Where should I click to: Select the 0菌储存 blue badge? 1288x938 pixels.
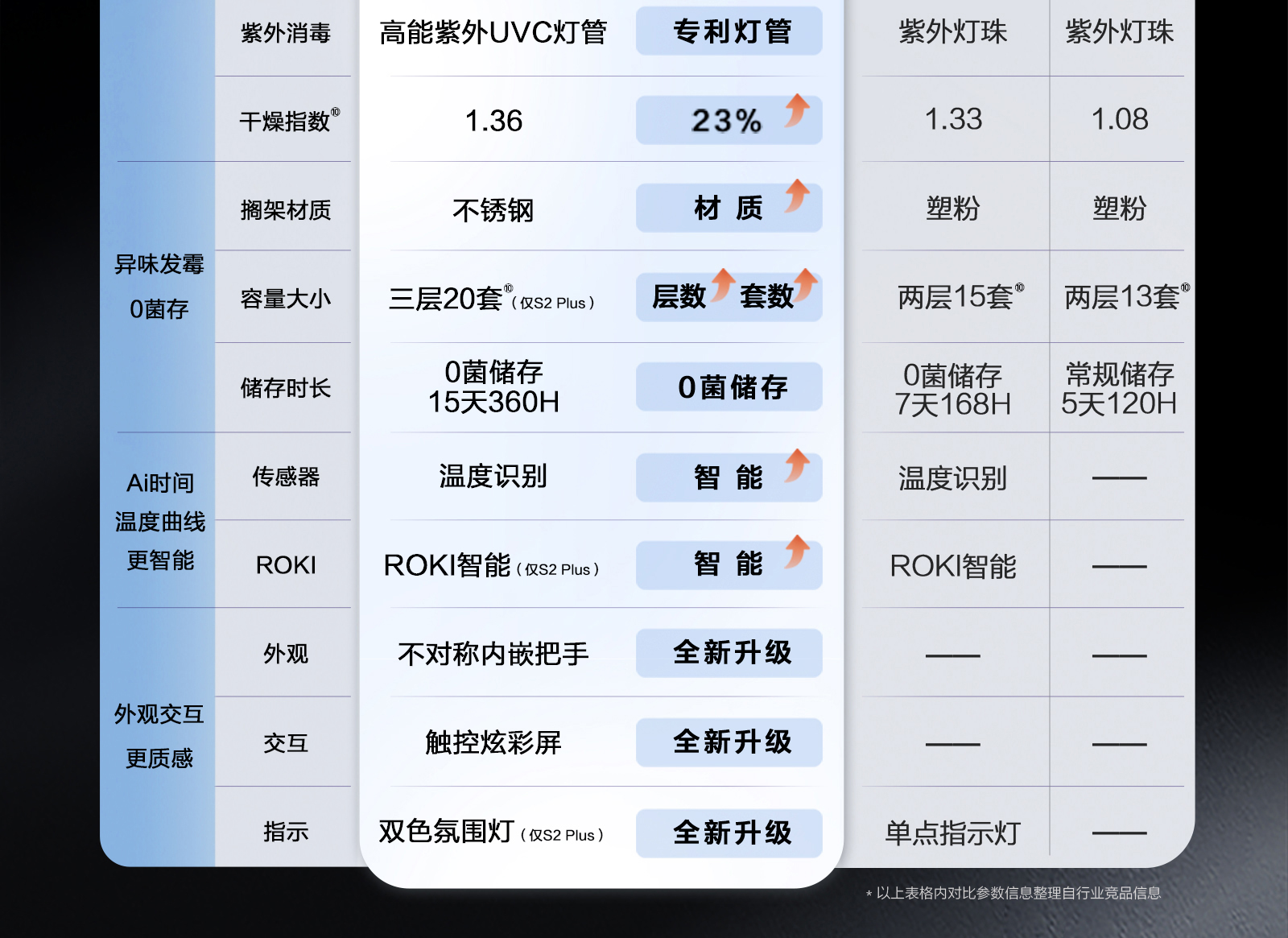729,387
